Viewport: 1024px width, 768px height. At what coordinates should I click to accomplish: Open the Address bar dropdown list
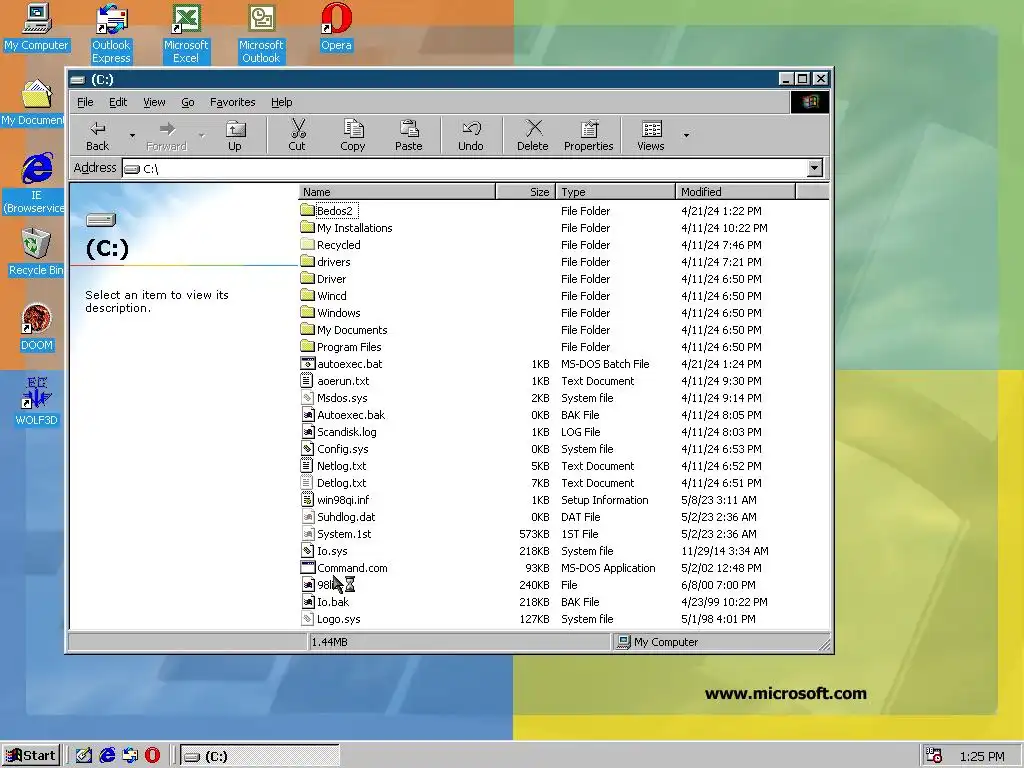[814, 168]
